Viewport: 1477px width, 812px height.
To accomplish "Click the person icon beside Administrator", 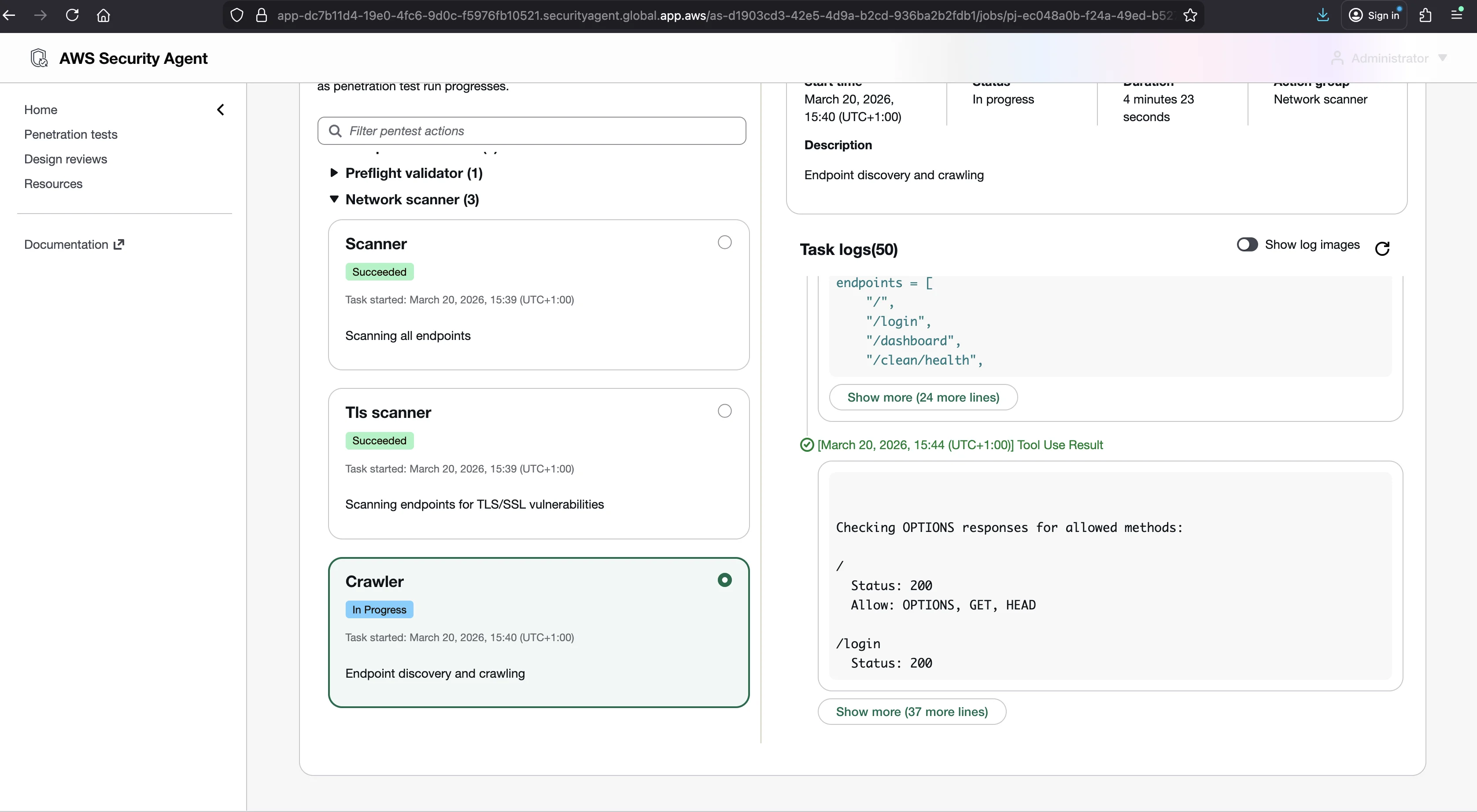I will (x=1337, y=58).
